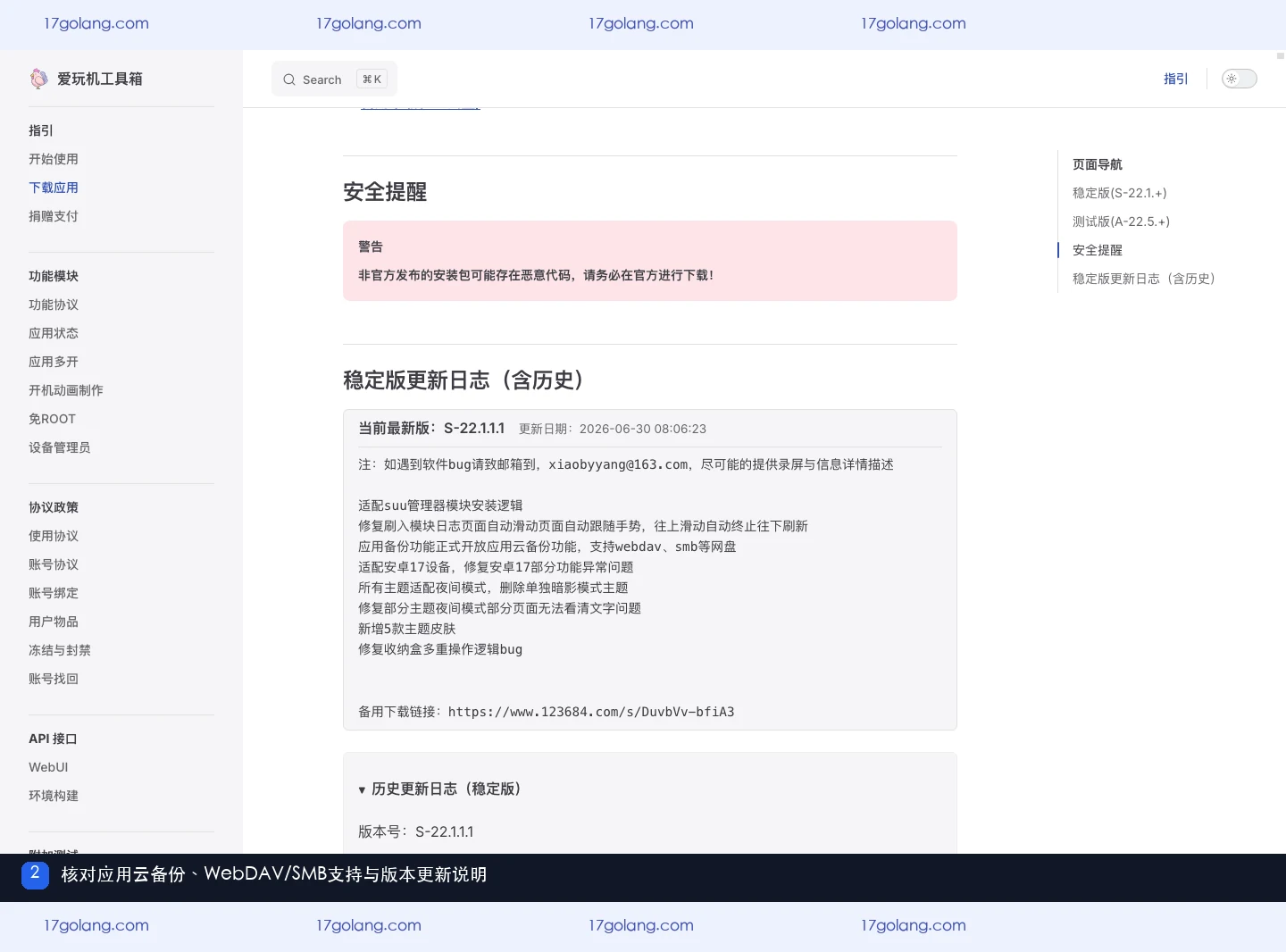
Task: Navigate to 应用多开 page
Action: (x=54, y=362)
